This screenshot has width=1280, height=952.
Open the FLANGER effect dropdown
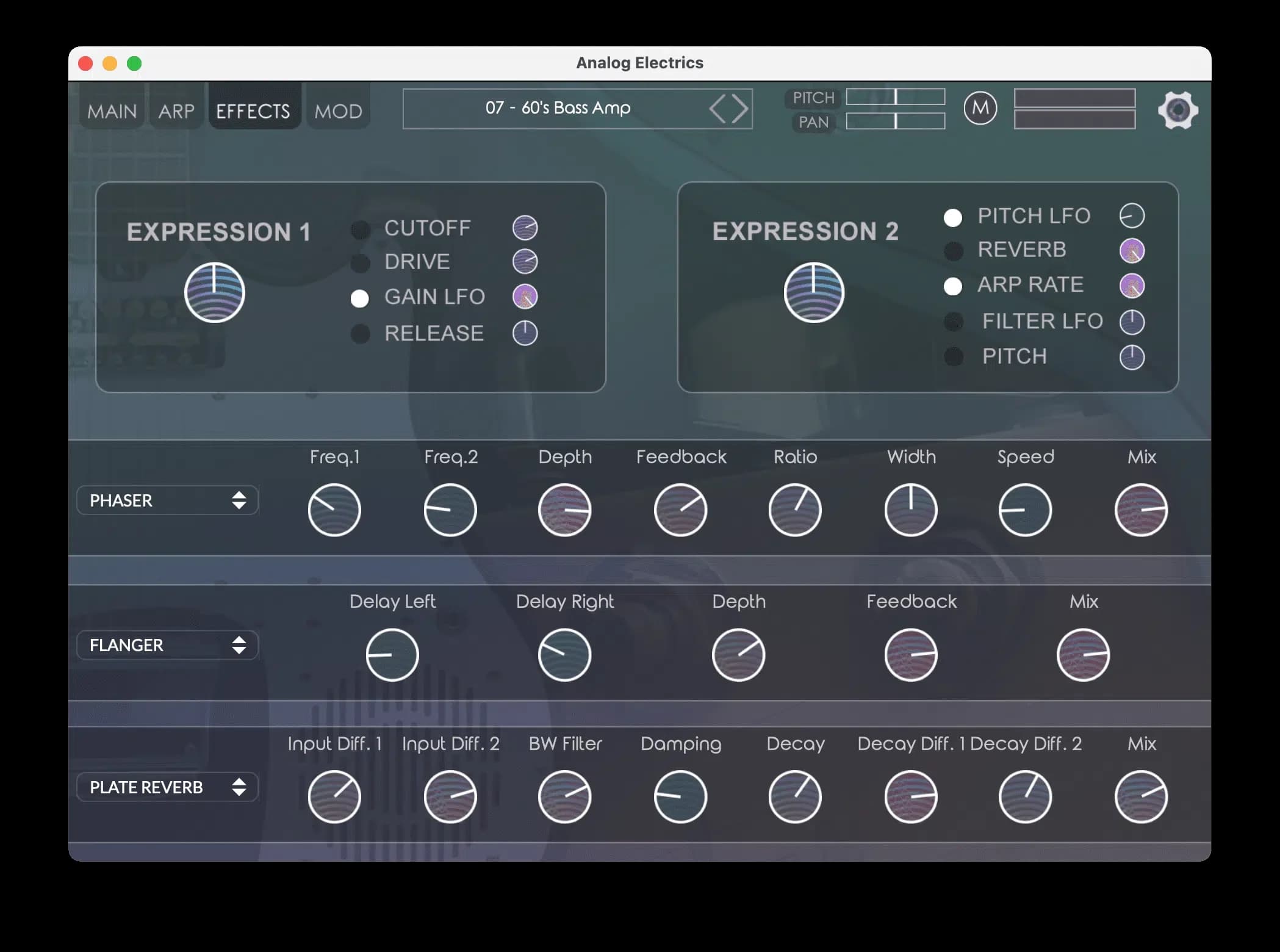point(167,645)
